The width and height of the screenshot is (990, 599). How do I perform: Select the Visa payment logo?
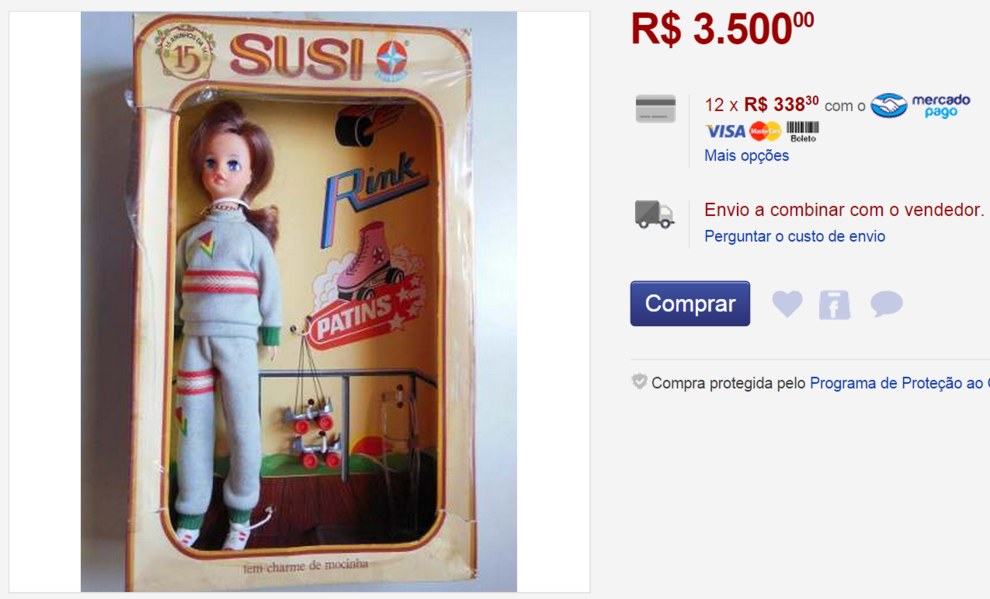pos(725,131)
